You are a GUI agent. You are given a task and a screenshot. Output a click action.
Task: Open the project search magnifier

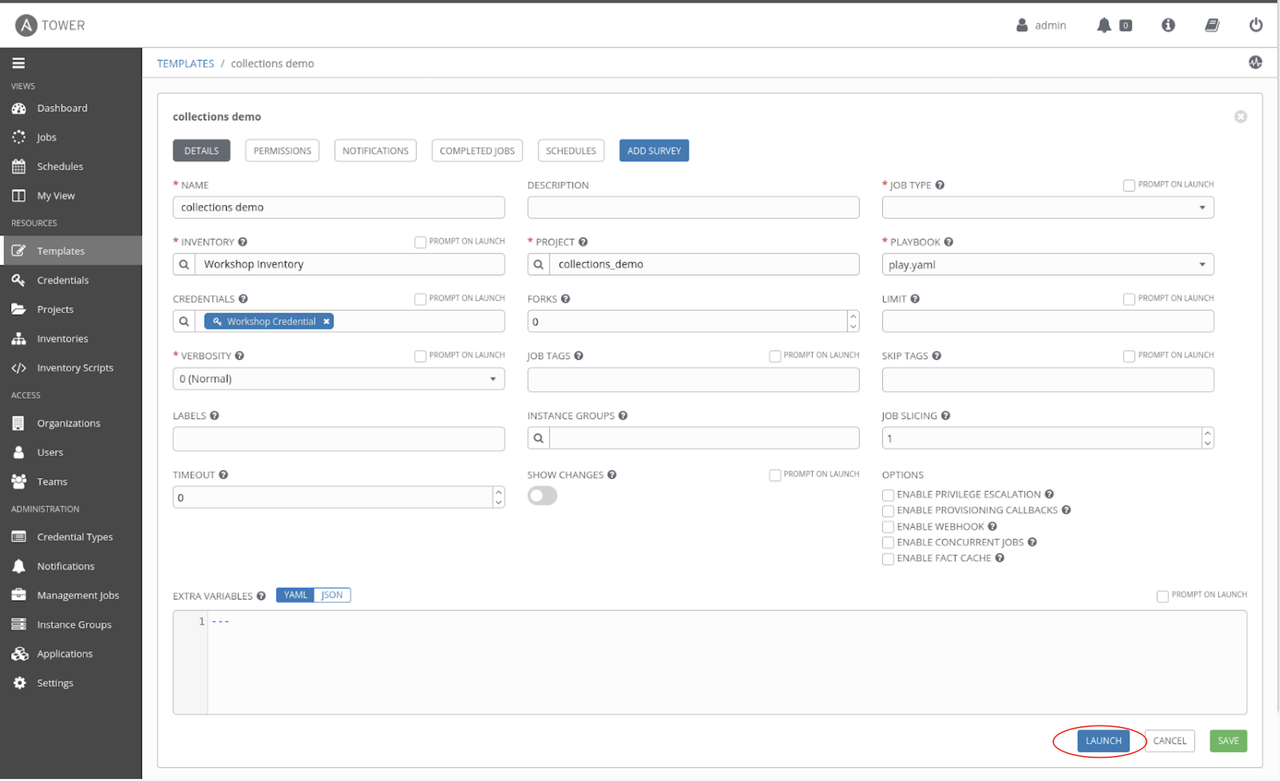pyautogui.click(x=539, y=264)
